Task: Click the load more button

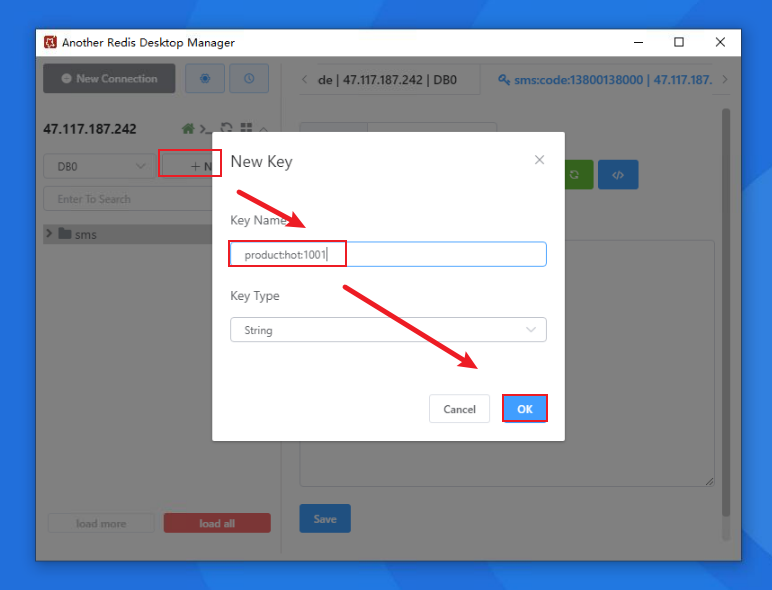Action: click(x=101, y=523)
